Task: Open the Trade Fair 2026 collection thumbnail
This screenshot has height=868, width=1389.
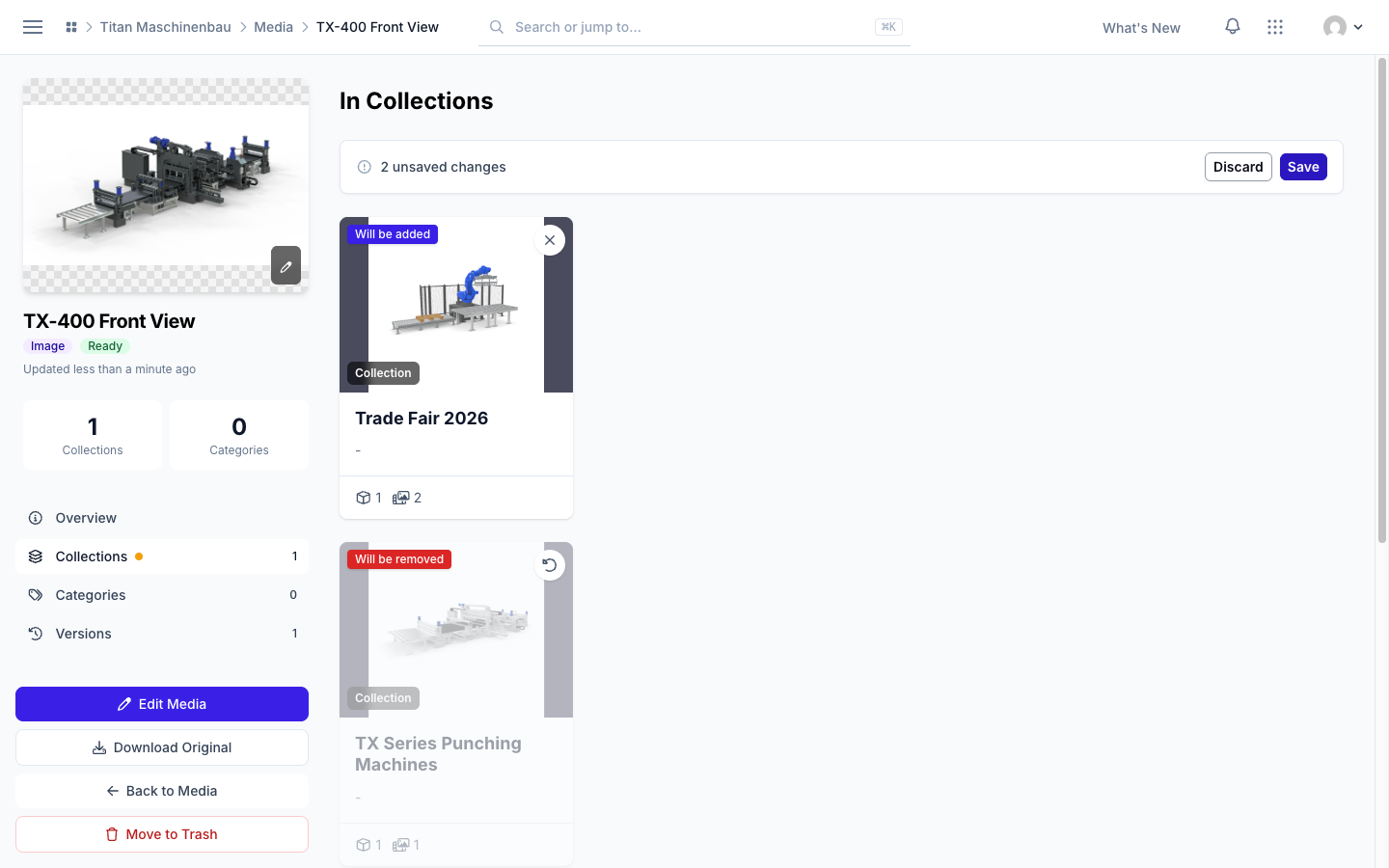Action: (456, 305)
